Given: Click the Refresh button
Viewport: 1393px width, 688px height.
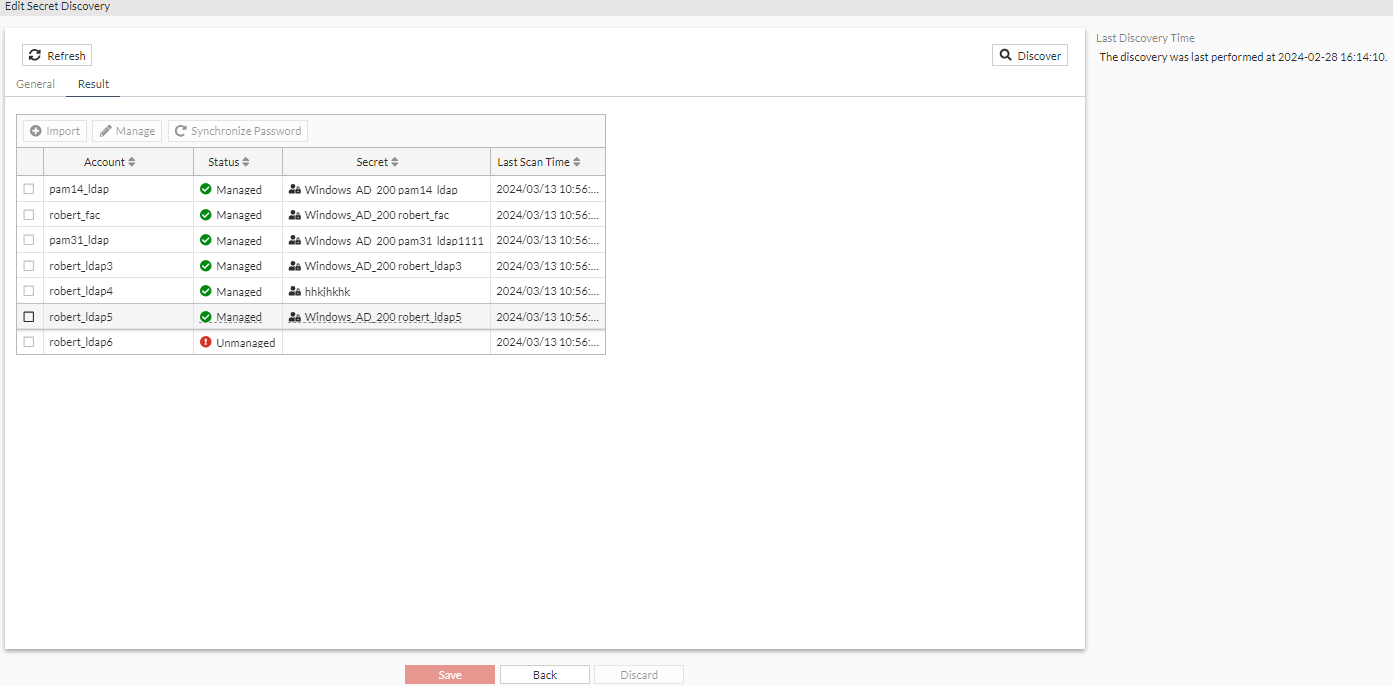Looking at the screenshot, I should tap(57, 56).
